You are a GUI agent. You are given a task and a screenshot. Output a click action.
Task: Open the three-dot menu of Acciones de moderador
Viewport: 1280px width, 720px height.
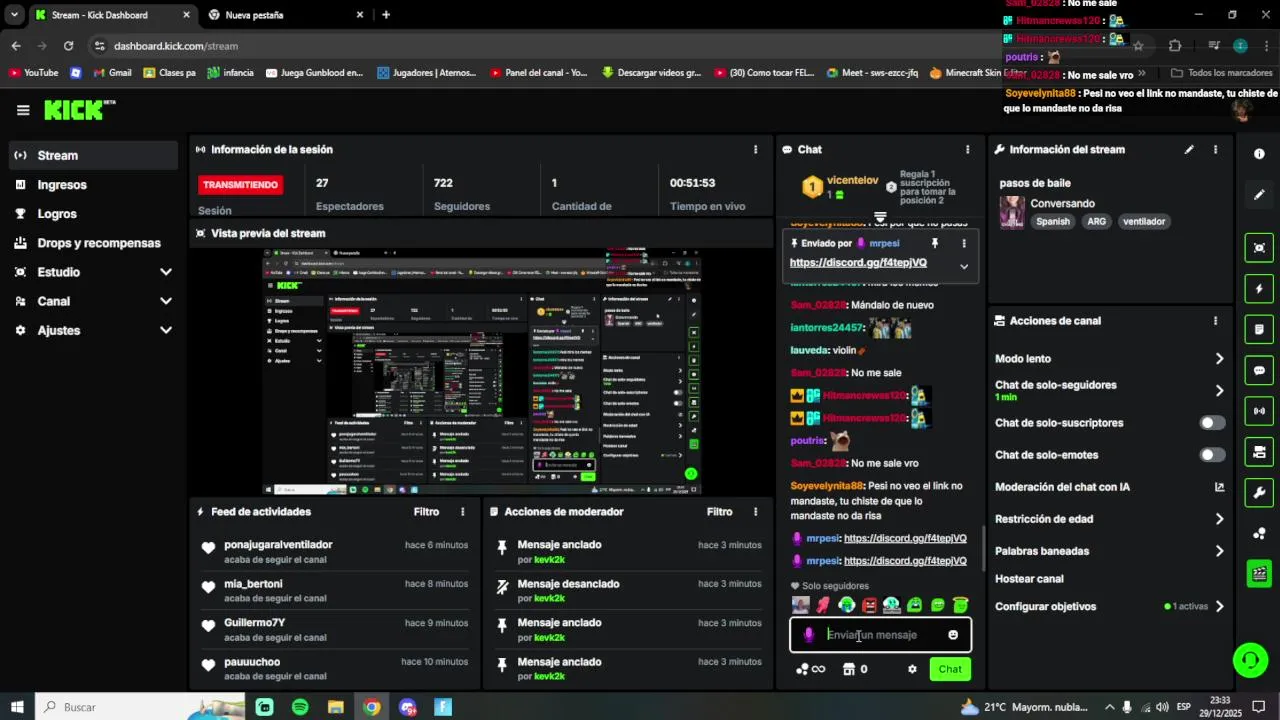point(755,511)
